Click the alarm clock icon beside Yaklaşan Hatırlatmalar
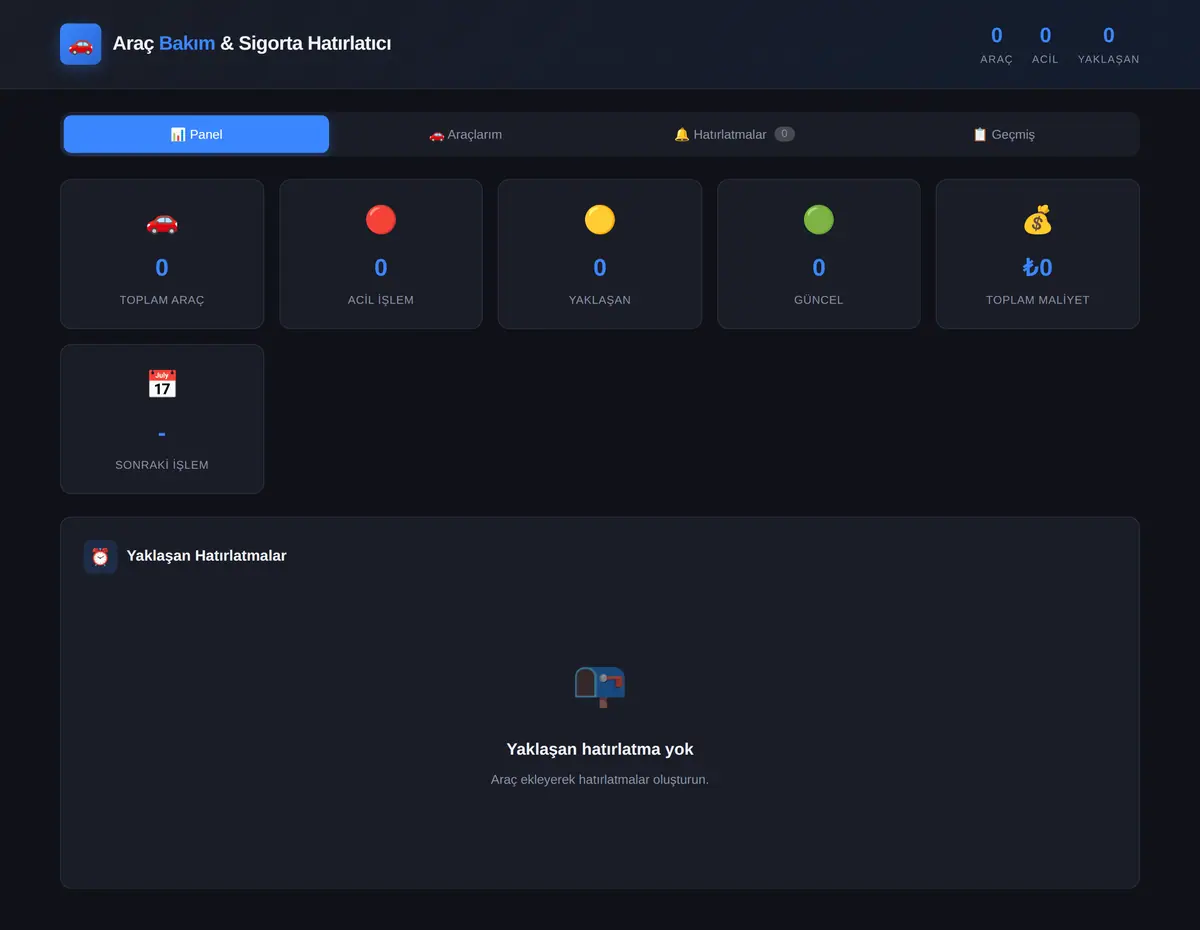The height and width of the screenshot is (930, 1200). click(100, 557)
